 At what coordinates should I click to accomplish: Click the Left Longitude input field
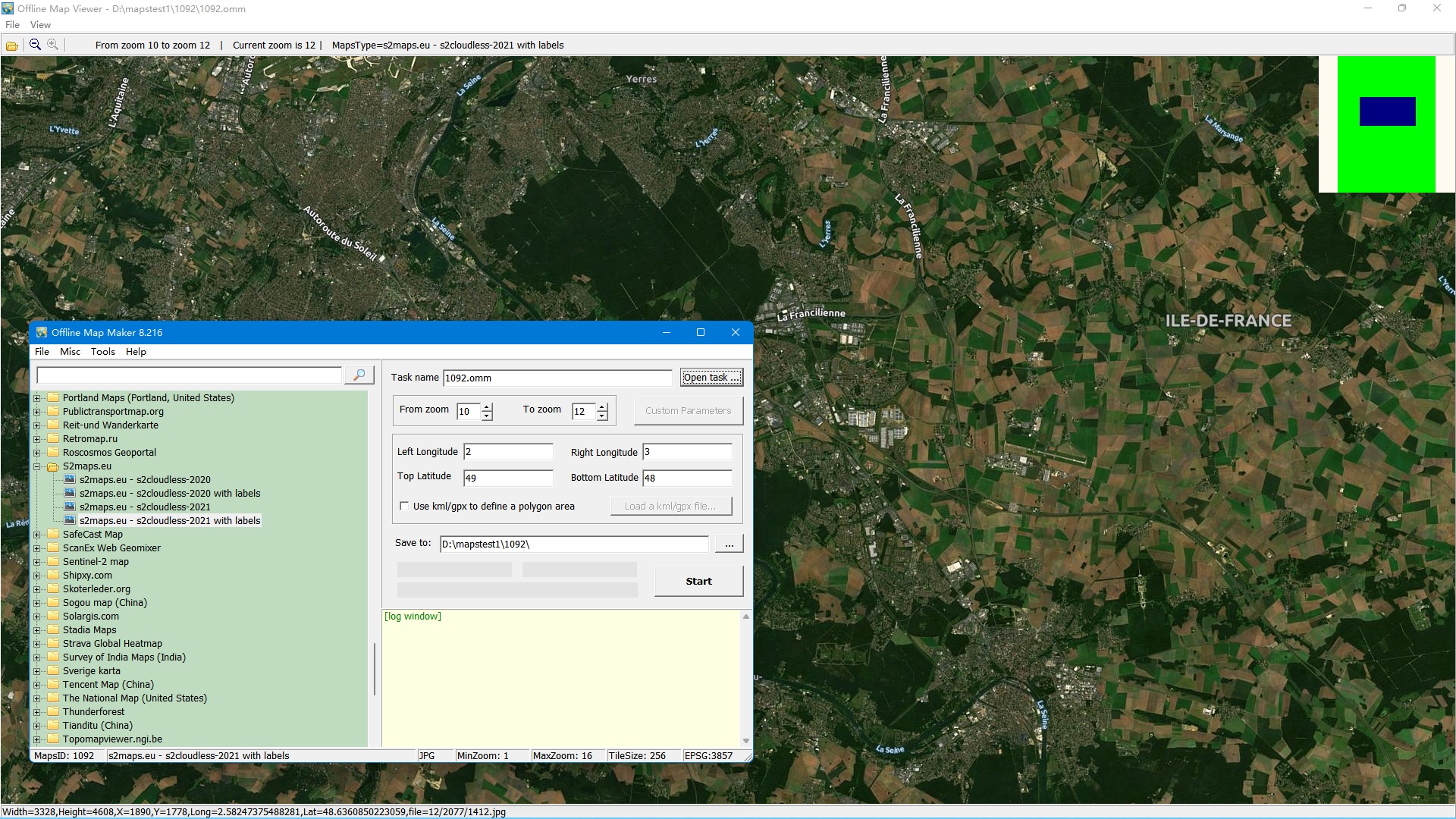point(508,452)
